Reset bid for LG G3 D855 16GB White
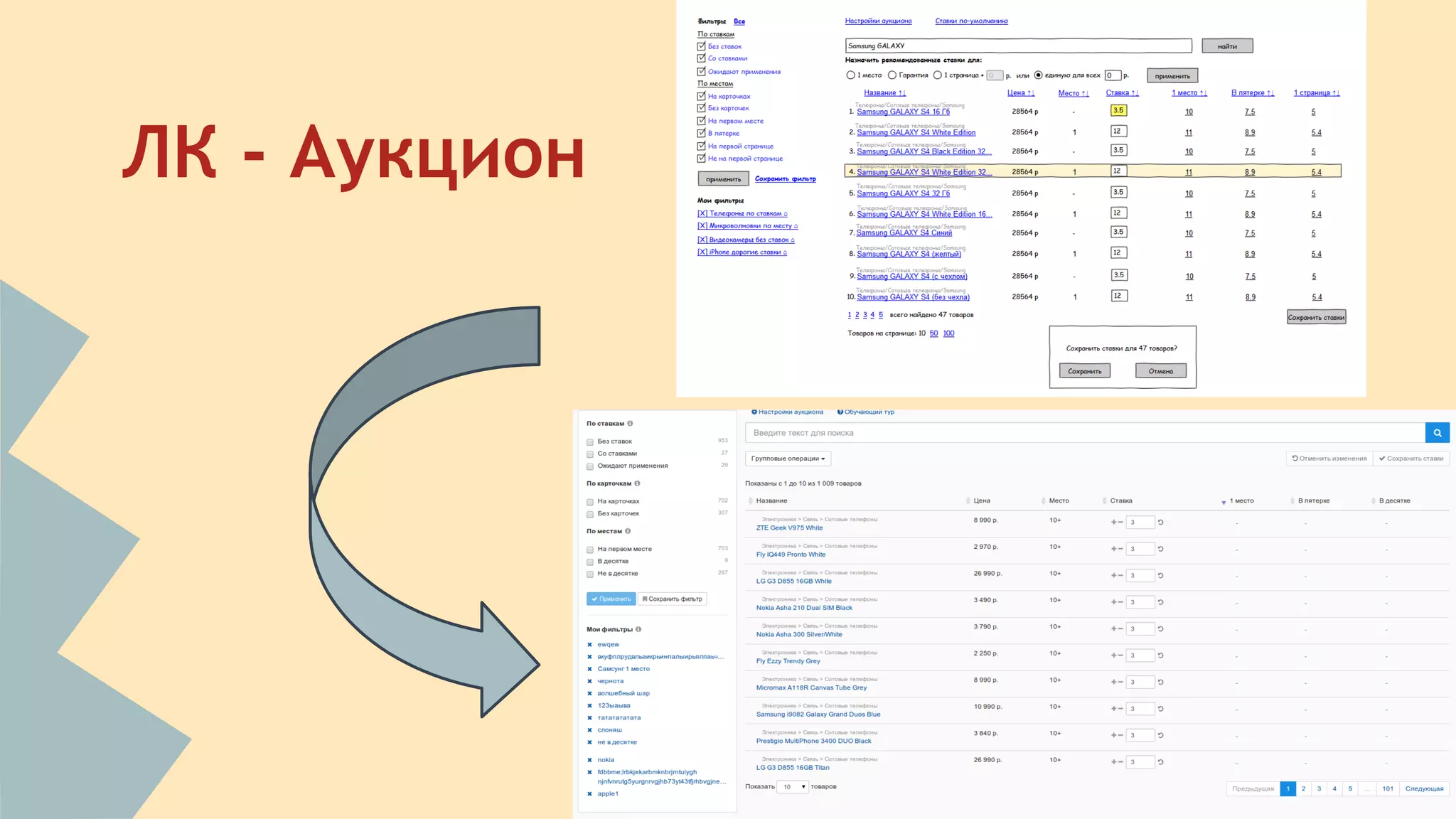The width and height of the screenshot is (1456, 819). tap(1161, 576)
